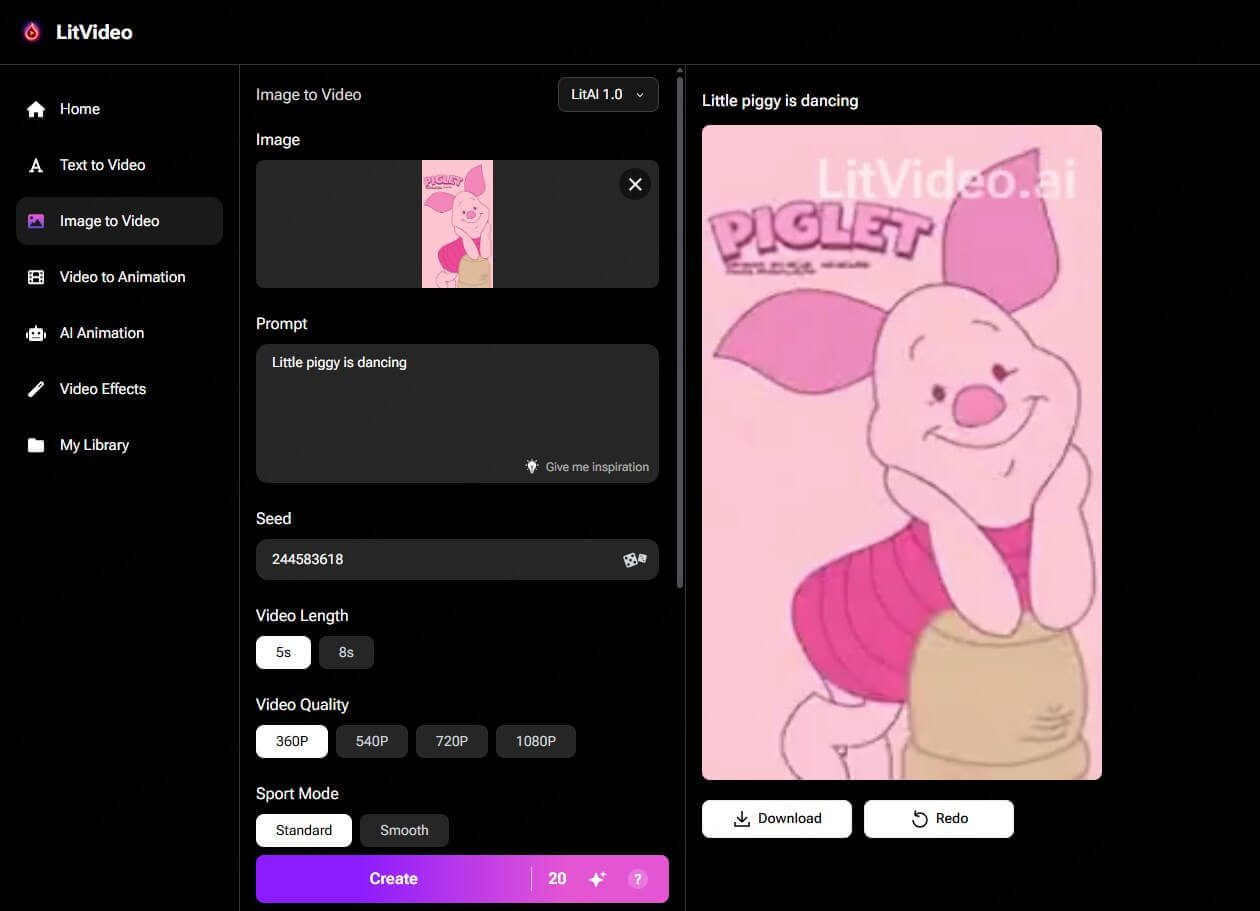Select 5s video length
Viewport: 1260px width, 911px height.
click(x=283, y=652)
